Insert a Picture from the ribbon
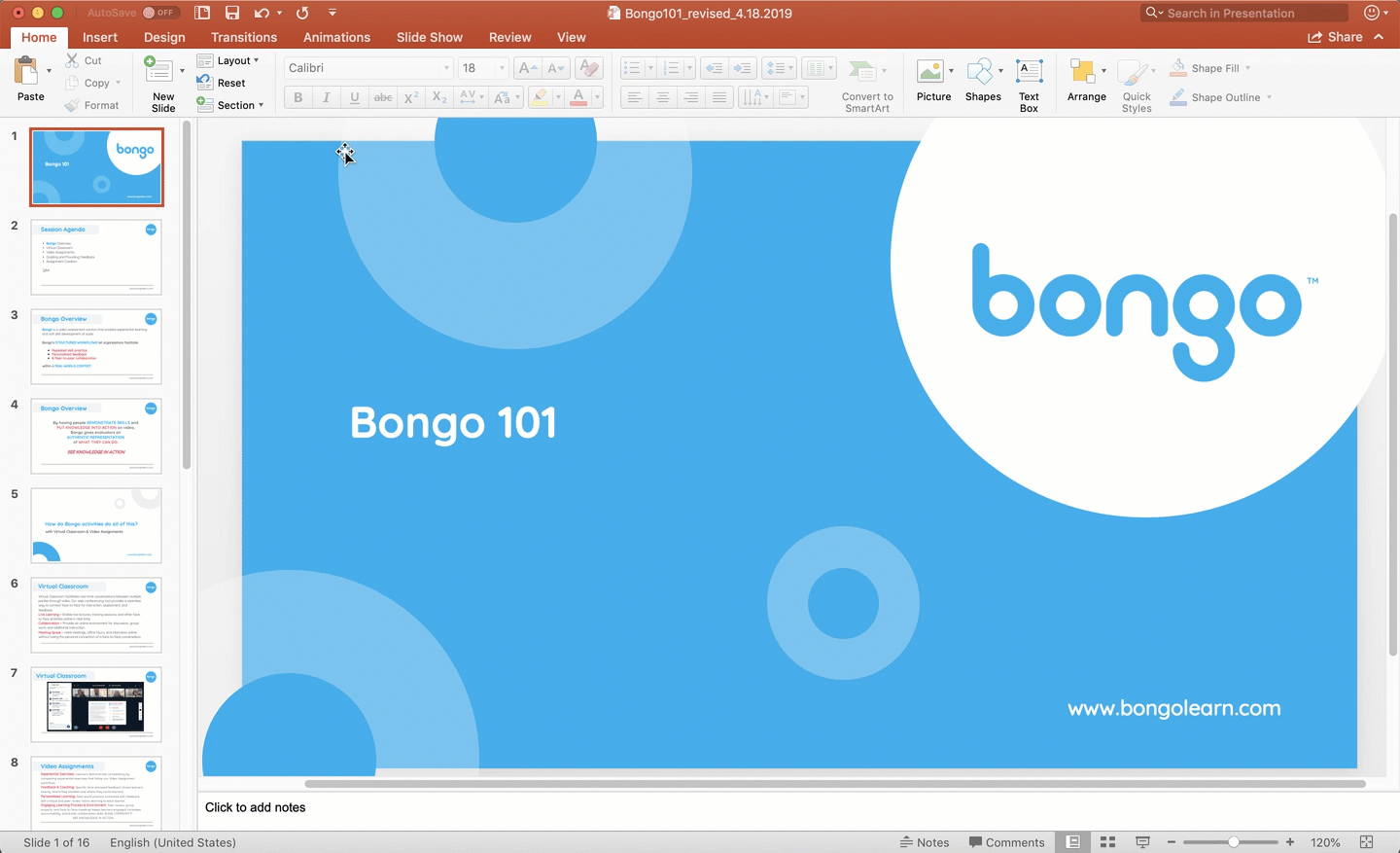This screenshot has height=853, width=1400. [x=930, y=72]
